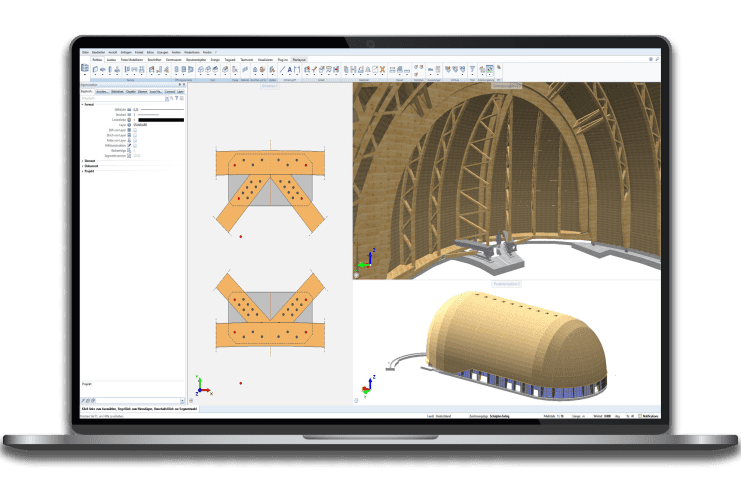Click the pin icon on the properties panel

pyautogui.click(x=178, y=85)
